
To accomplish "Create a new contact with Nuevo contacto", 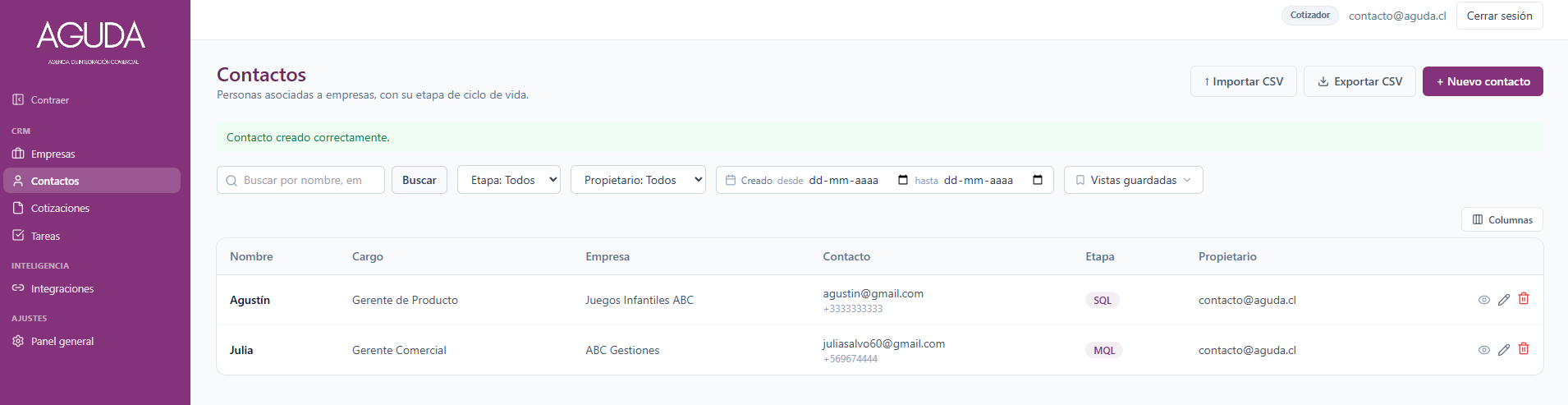I will tap(1483, 81).
